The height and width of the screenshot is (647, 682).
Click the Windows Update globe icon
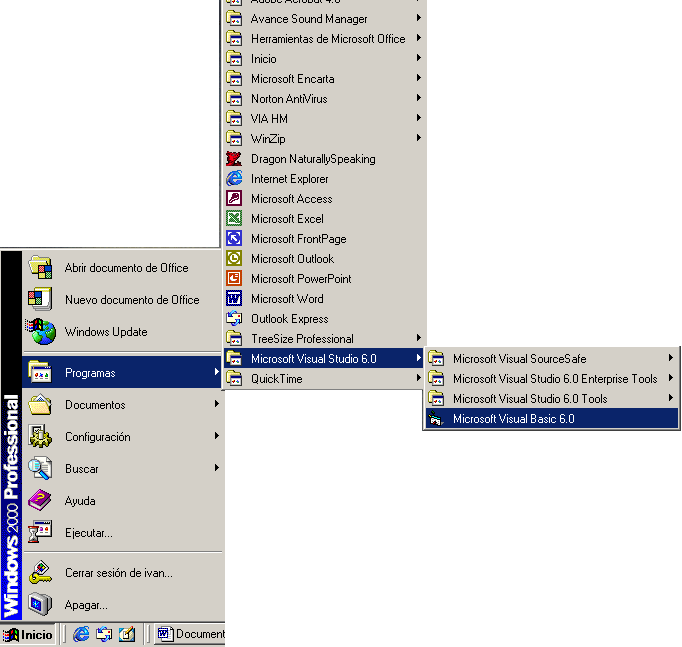(x=40, y=332)
